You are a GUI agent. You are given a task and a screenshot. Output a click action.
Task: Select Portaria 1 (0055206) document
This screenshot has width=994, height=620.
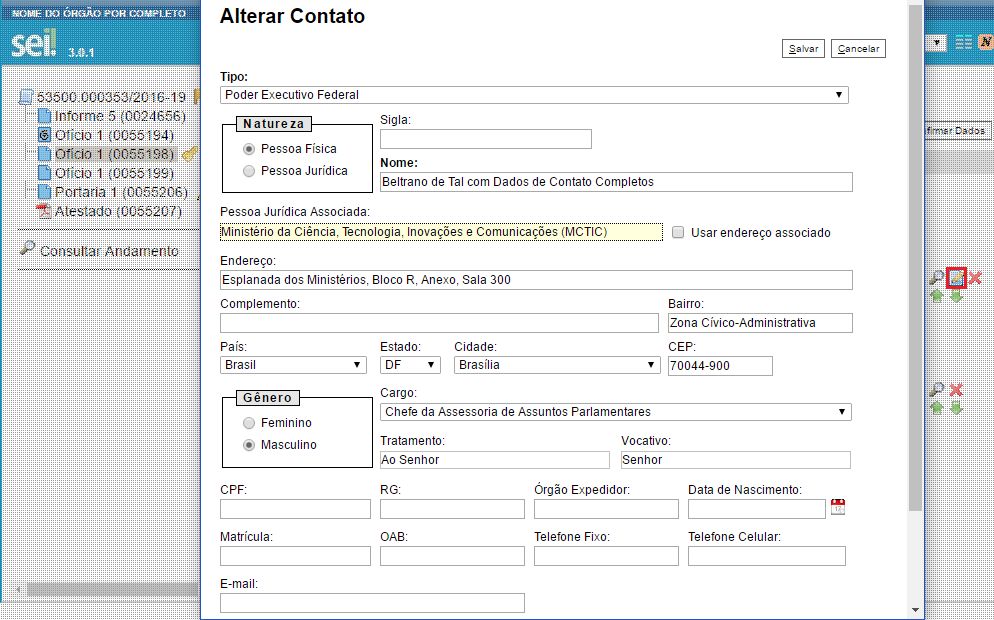click(113, 192)
